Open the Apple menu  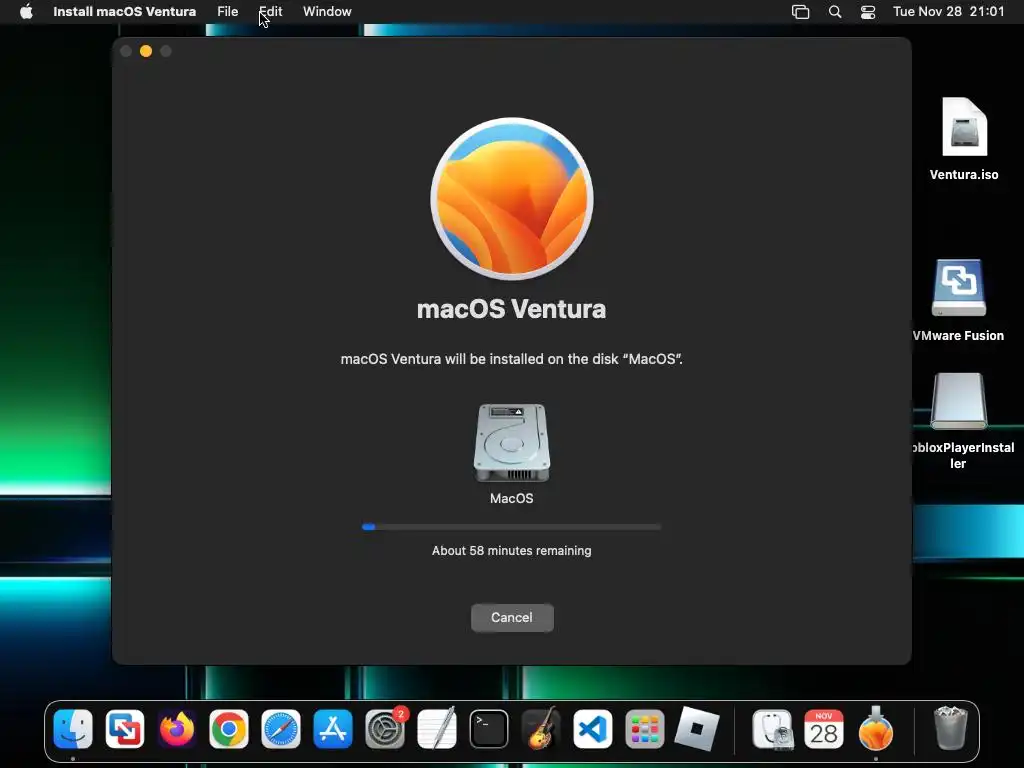point(26,11)
